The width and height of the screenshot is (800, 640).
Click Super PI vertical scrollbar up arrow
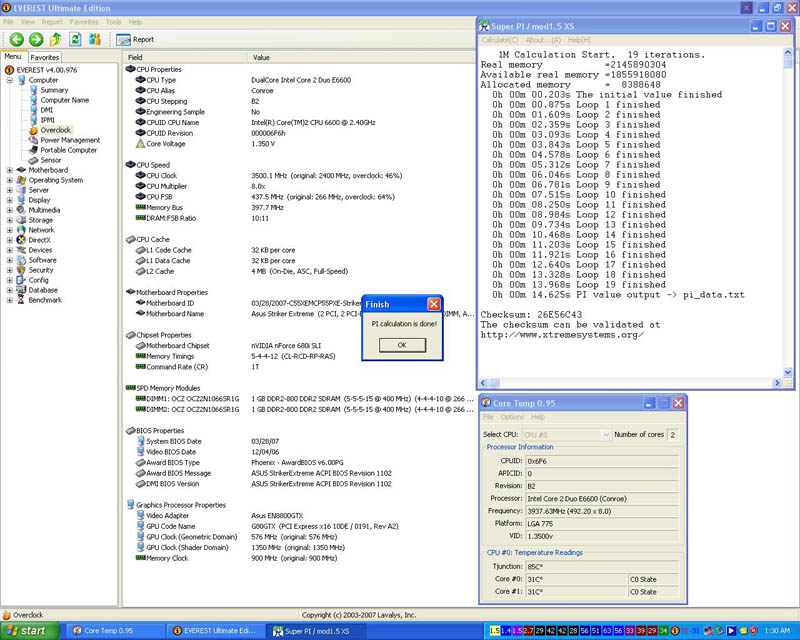coord(787,52)
